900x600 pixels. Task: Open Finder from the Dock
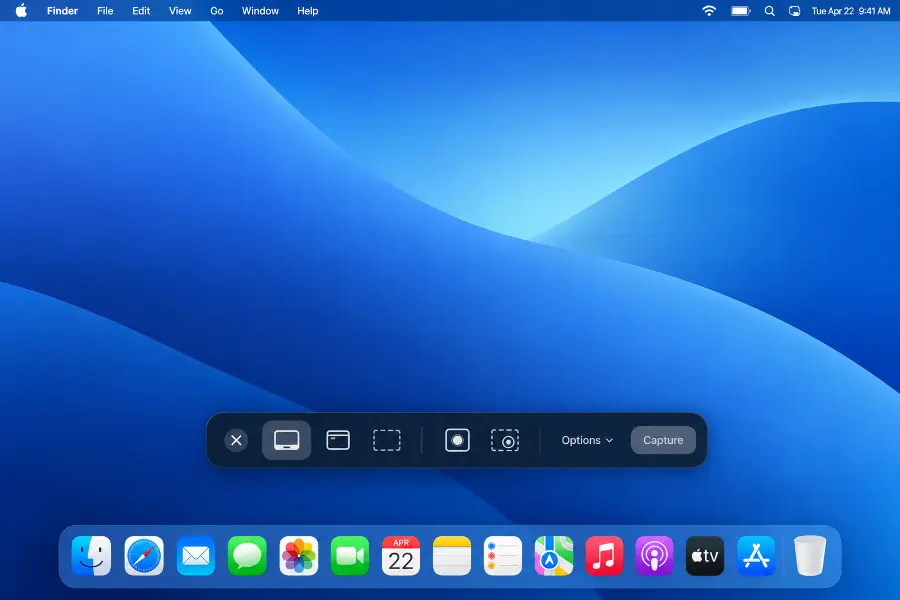[x=92, y=556]
